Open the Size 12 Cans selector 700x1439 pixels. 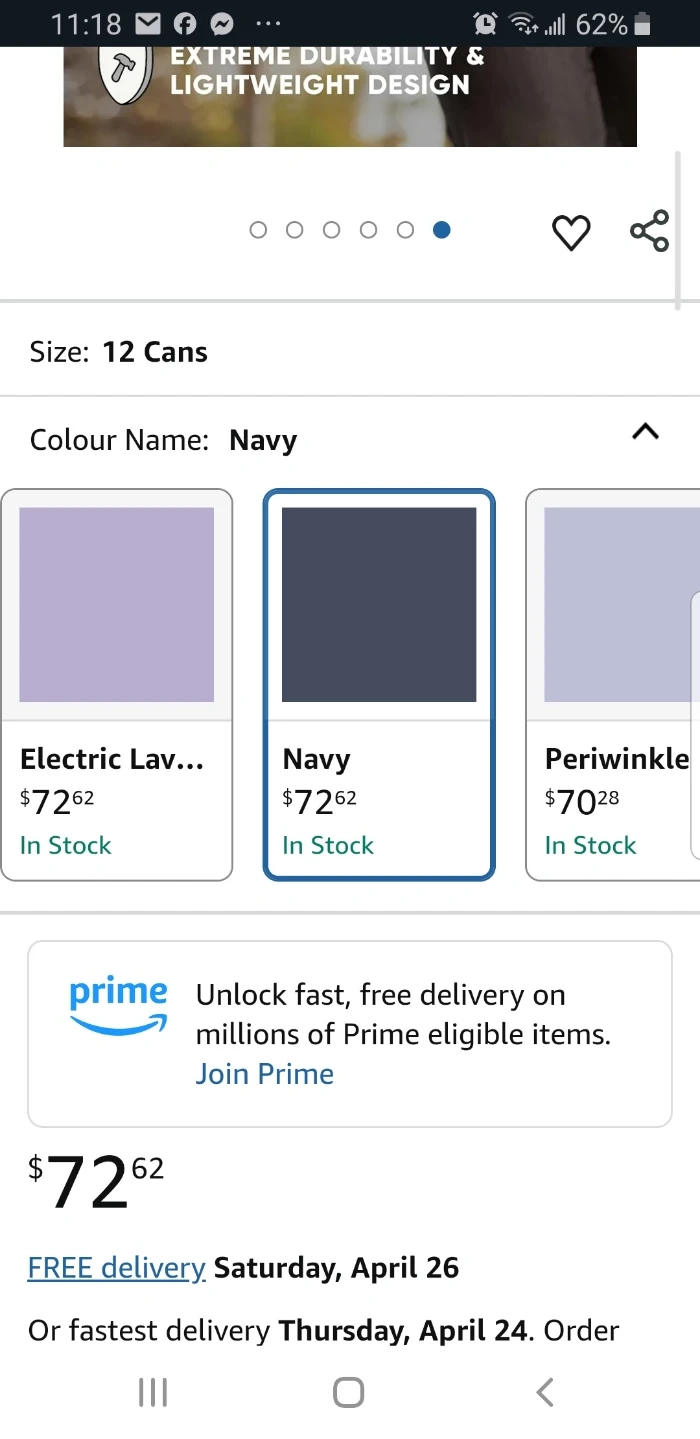pos(350,352)
